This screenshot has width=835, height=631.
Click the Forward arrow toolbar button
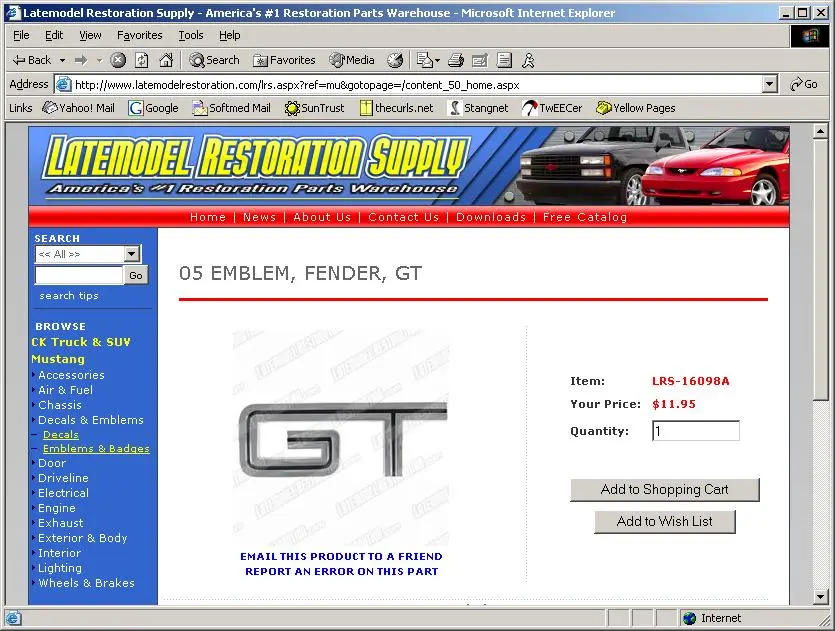pos(81,60)
